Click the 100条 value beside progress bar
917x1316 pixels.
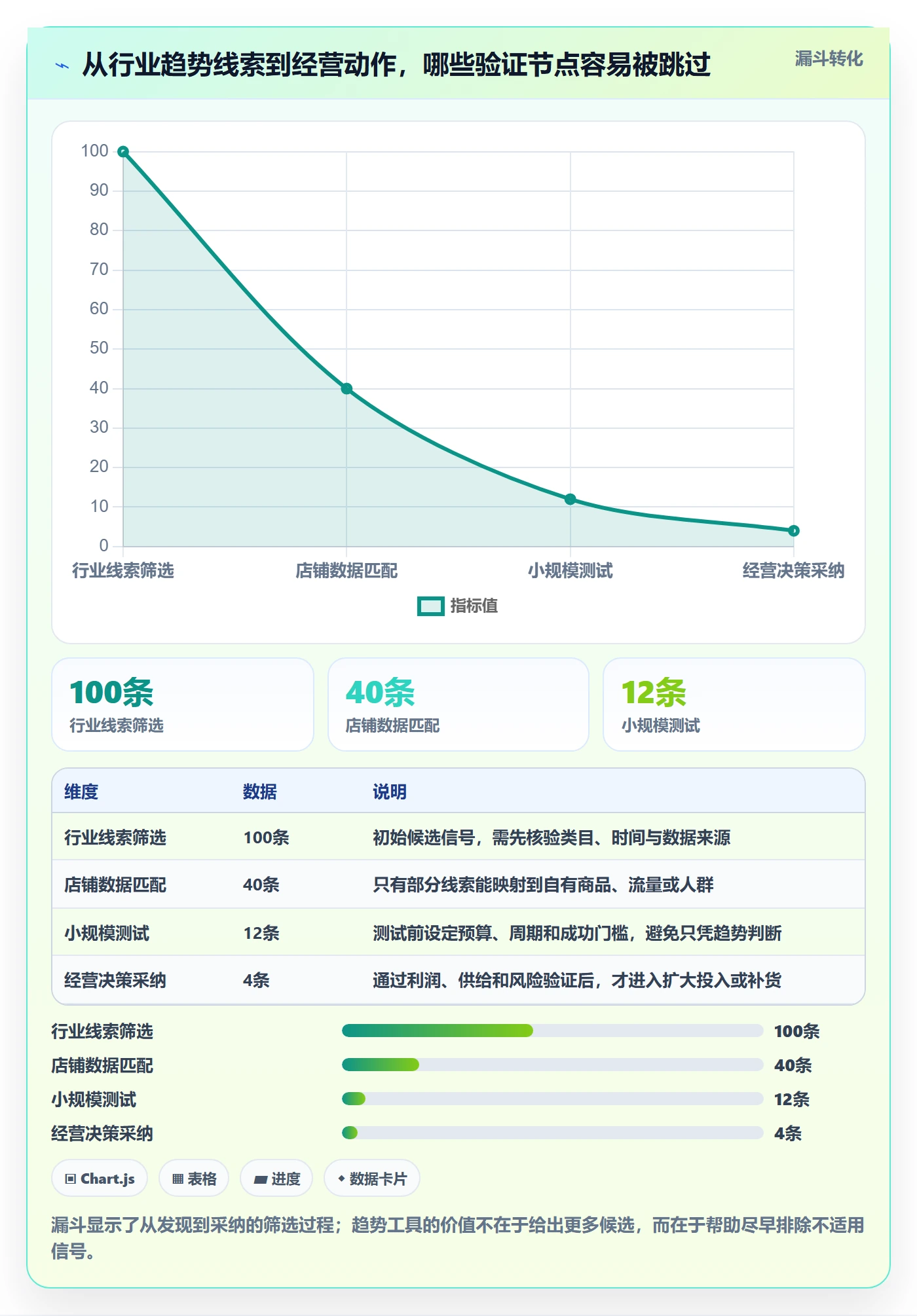coord(797,1031)
